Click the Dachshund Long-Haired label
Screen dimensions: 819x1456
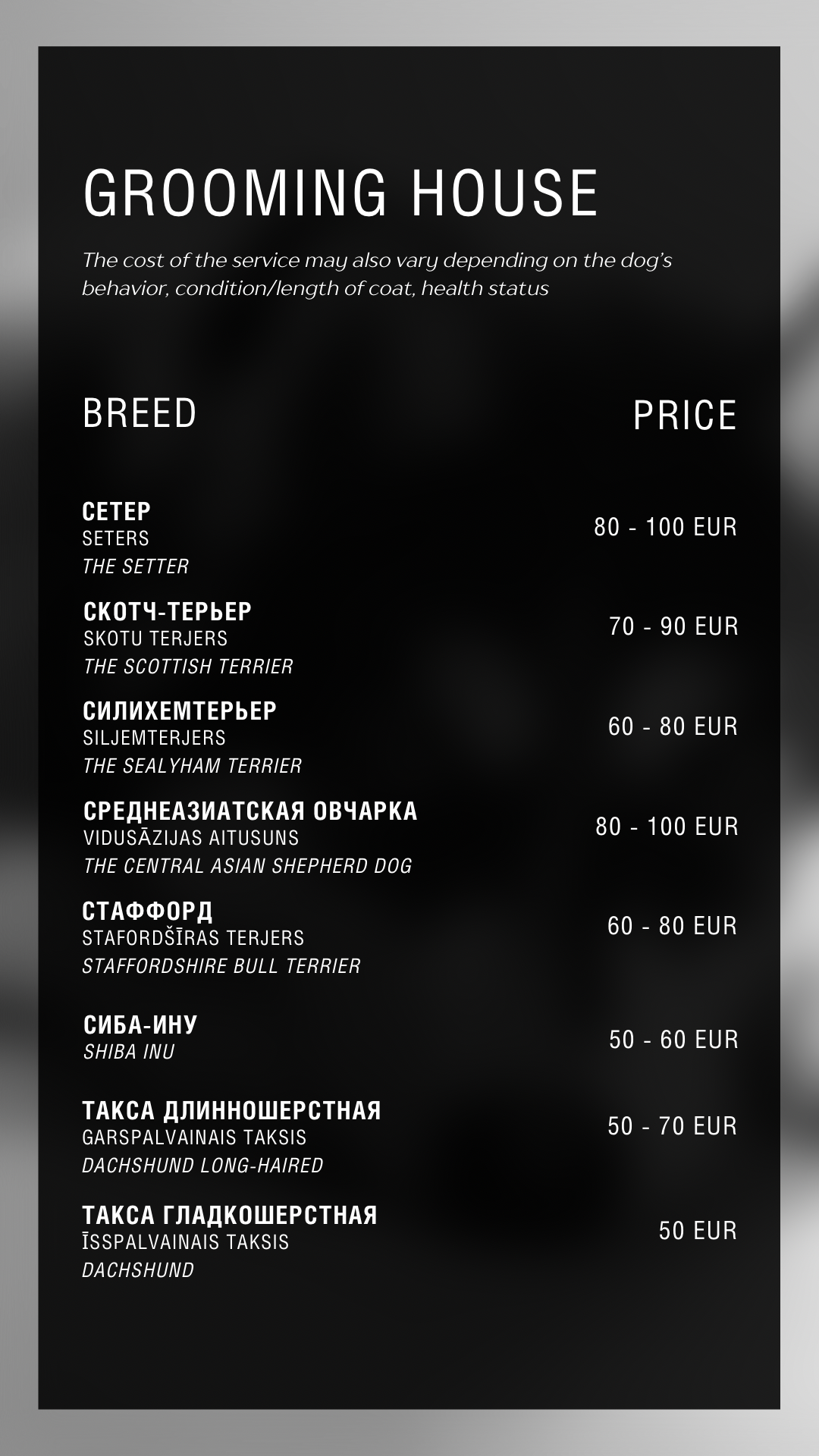pos(203,1166)
